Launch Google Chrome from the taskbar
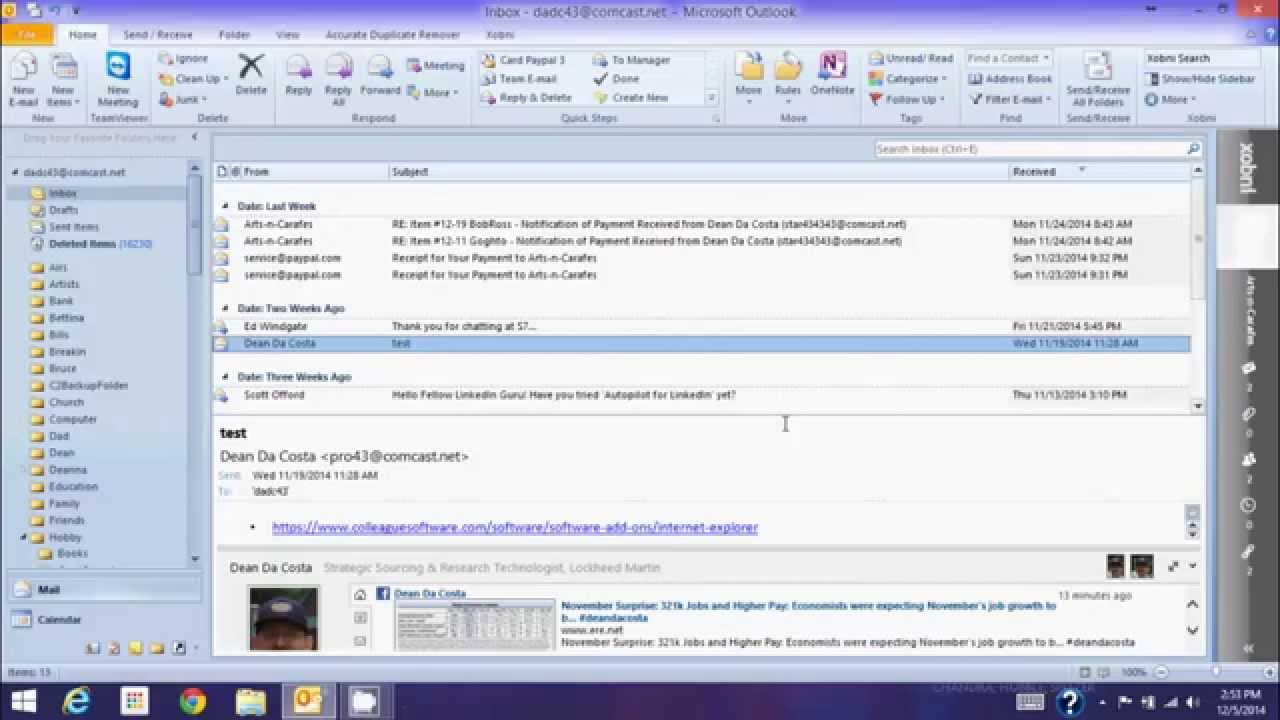 coord(193,701)
